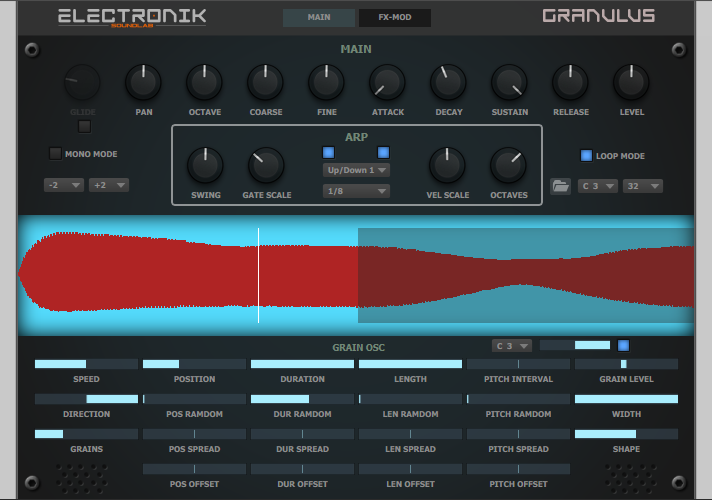Click the Pitch Spread slider
Screen dimensions: 712x500
click(519, 434)
